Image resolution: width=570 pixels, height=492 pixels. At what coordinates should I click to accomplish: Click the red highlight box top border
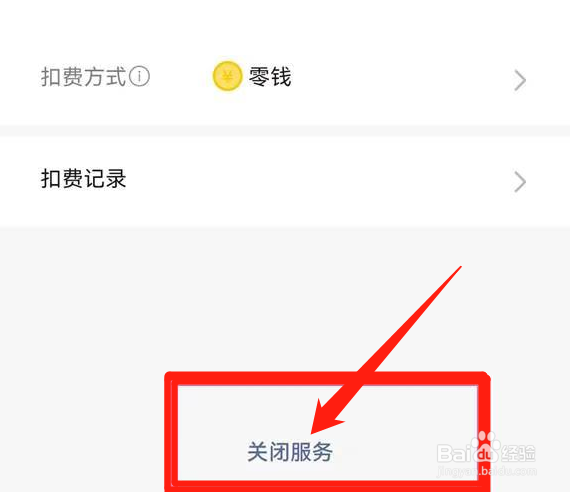(327, 379)
